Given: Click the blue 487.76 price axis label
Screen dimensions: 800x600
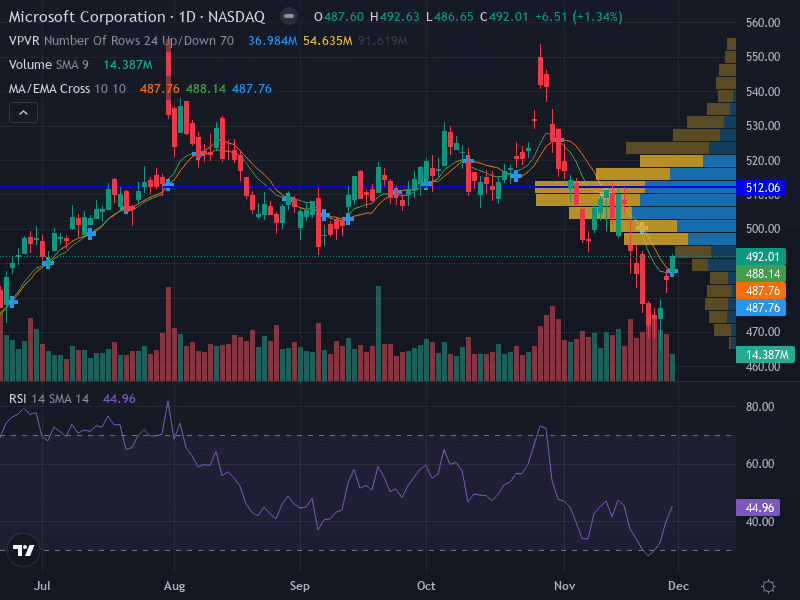Looking at the screenshot, I should (x=762, y=308).
